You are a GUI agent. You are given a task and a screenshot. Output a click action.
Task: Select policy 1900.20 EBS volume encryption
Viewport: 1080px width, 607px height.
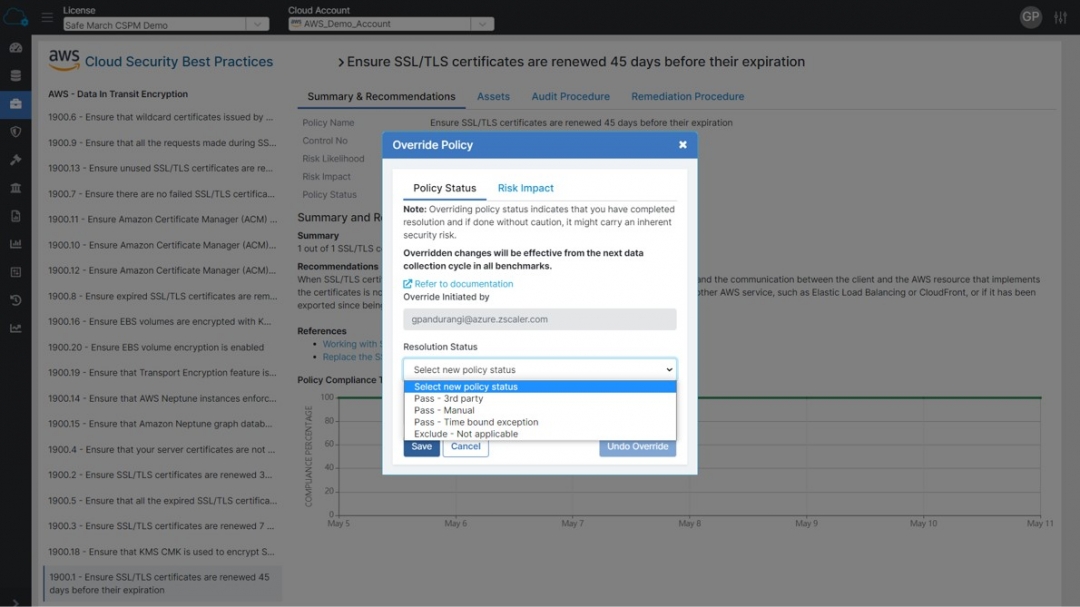click(156, 347)
